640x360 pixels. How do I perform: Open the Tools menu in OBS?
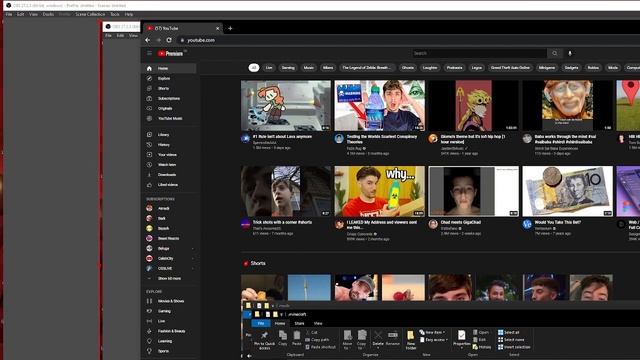[x=115, y=14]
